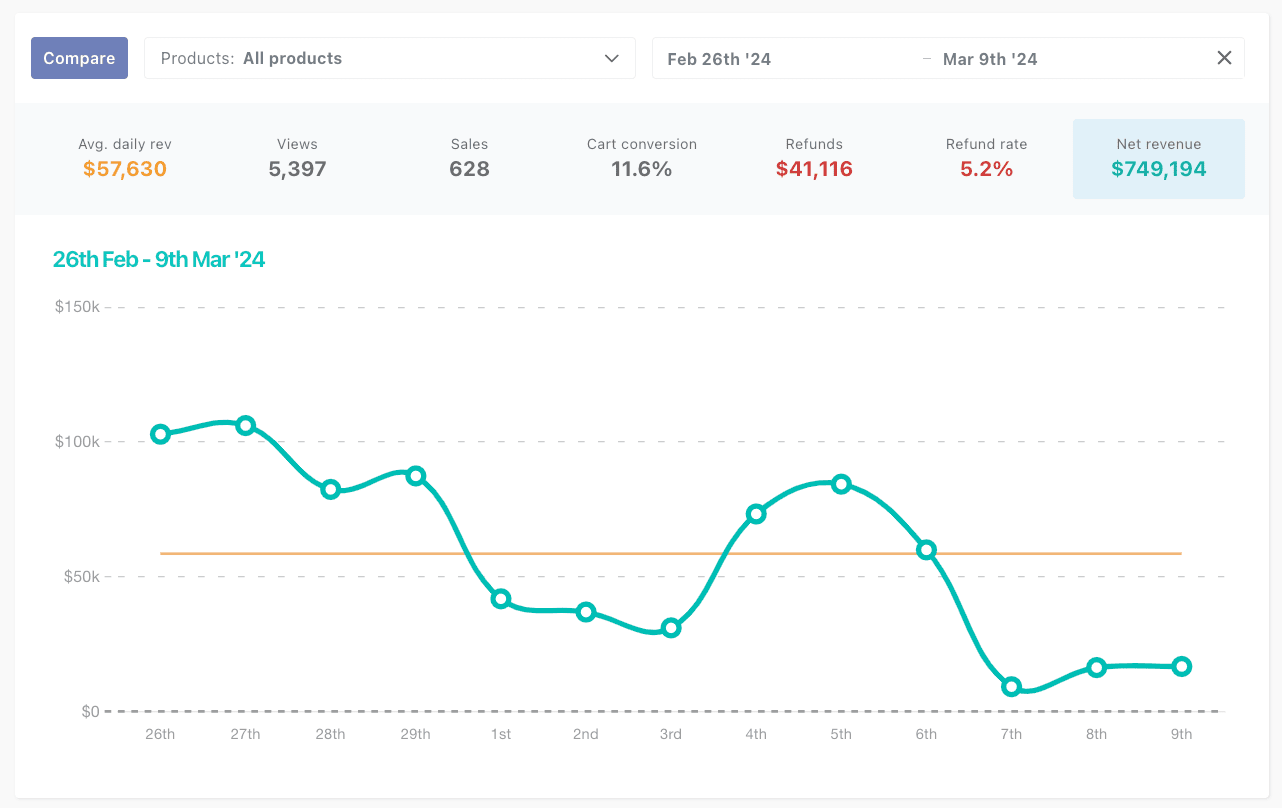Click the 27th peak data point

[x=245, y=425]
